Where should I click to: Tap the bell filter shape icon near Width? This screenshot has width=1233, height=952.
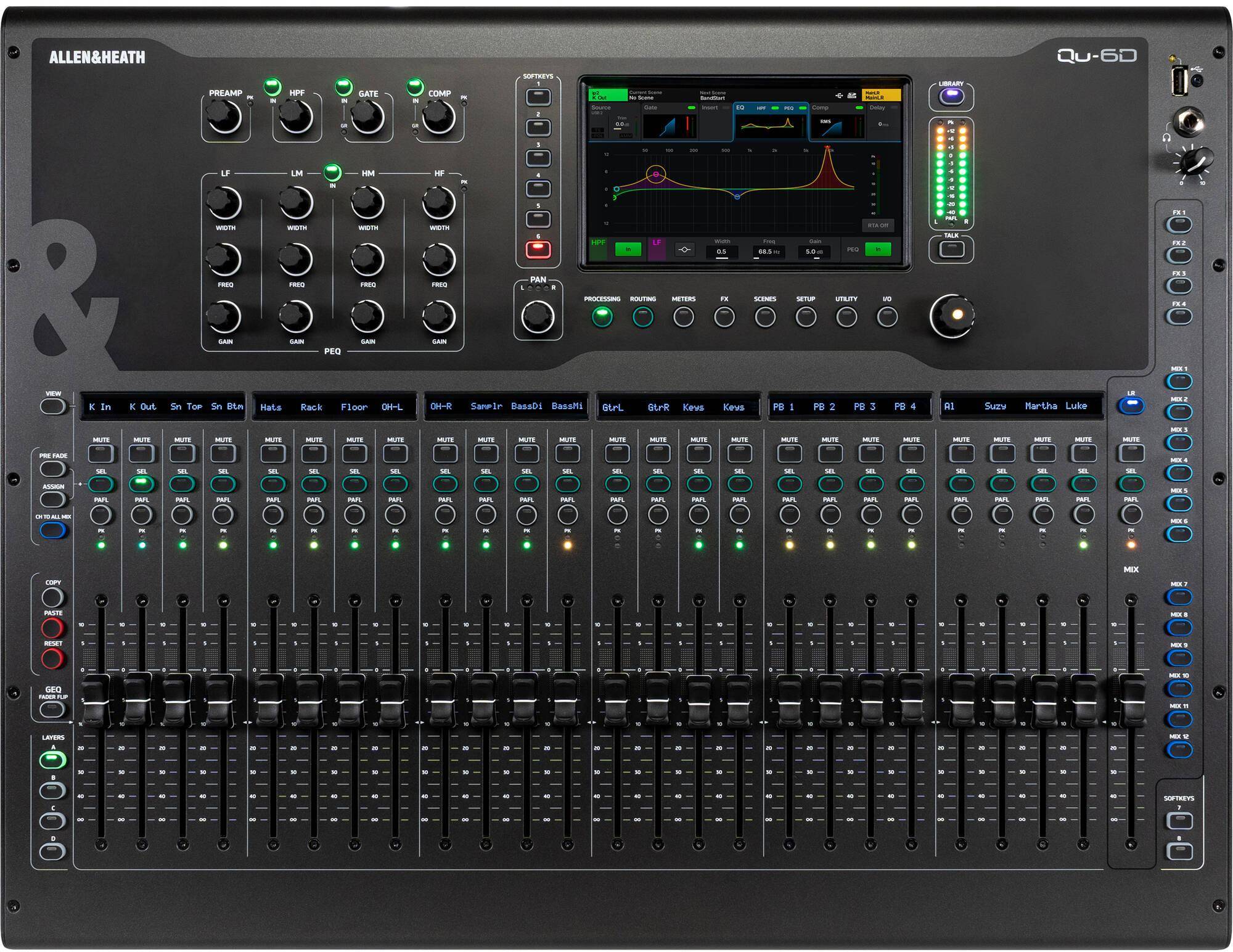tap(685, 250)
